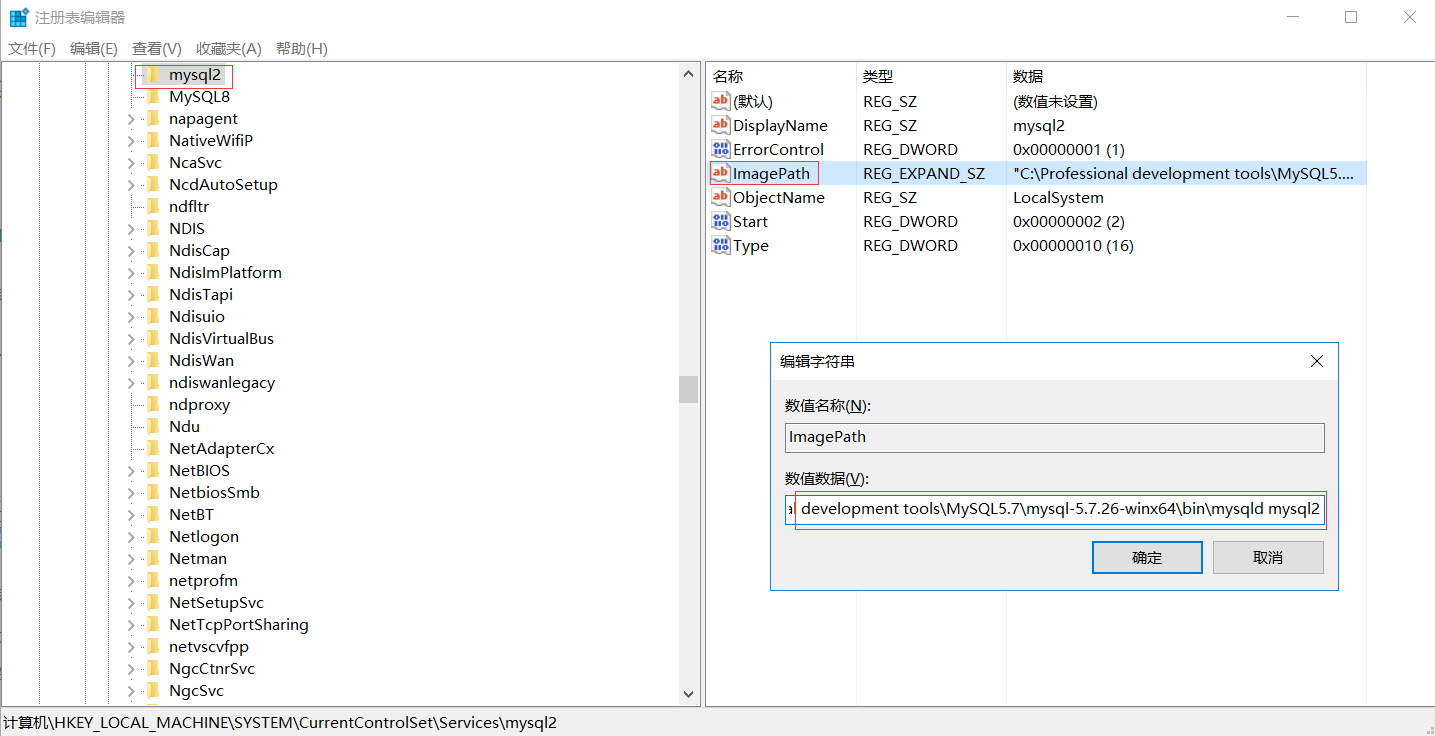Close the 编辑字符串 dialog
Viewport: 1435px width, 736px height.
[x=1317, y=361]
